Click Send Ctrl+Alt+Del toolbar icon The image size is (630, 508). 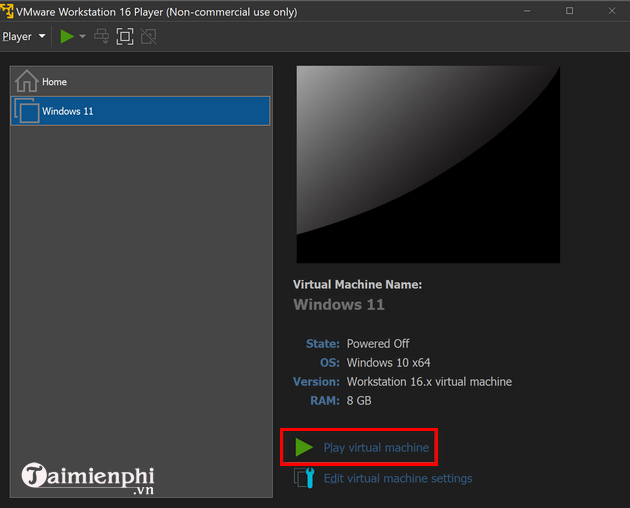pos(101,37)
